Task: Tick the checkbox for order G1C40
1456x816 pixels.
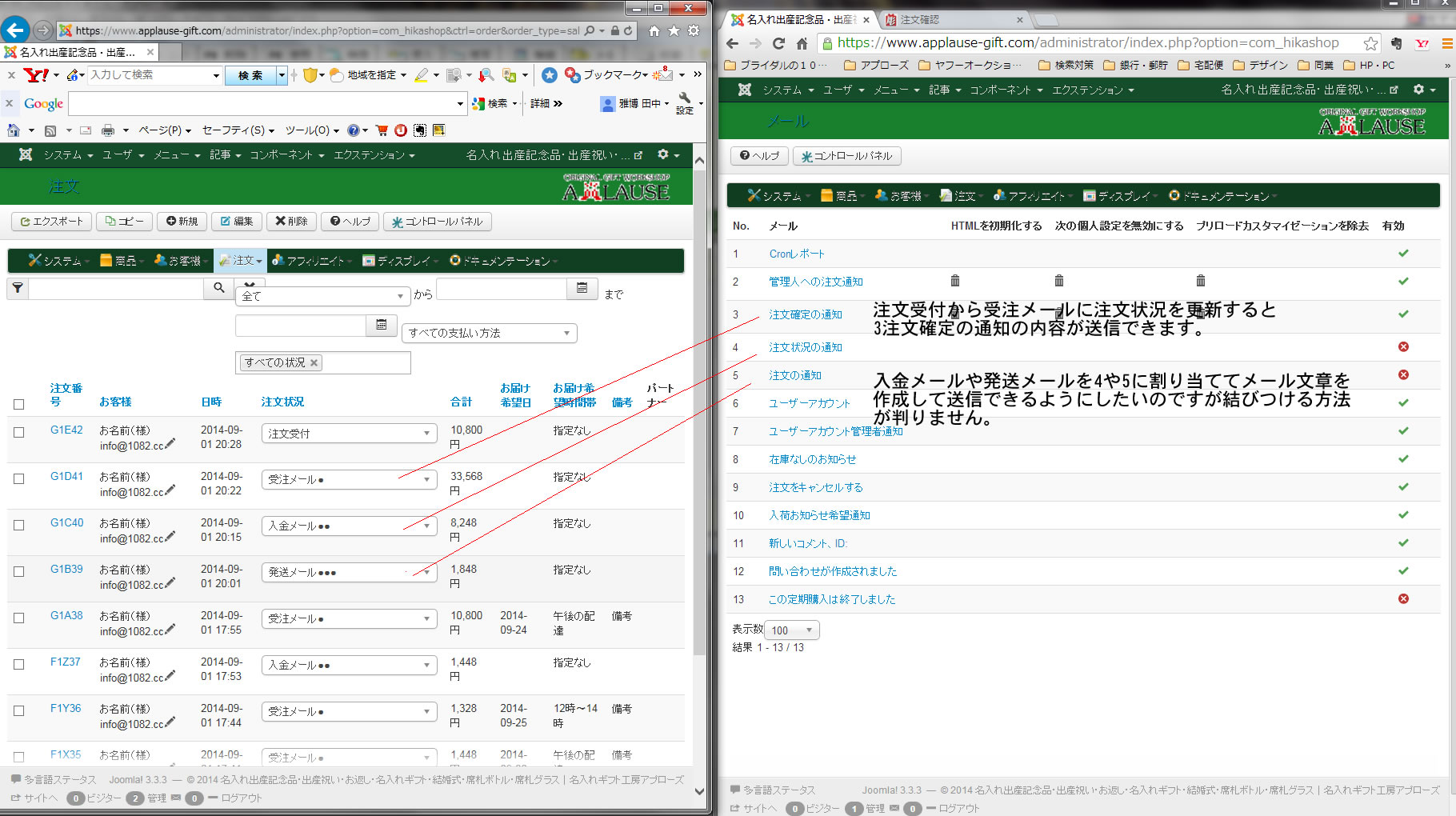Action: (x=19, y=525)
